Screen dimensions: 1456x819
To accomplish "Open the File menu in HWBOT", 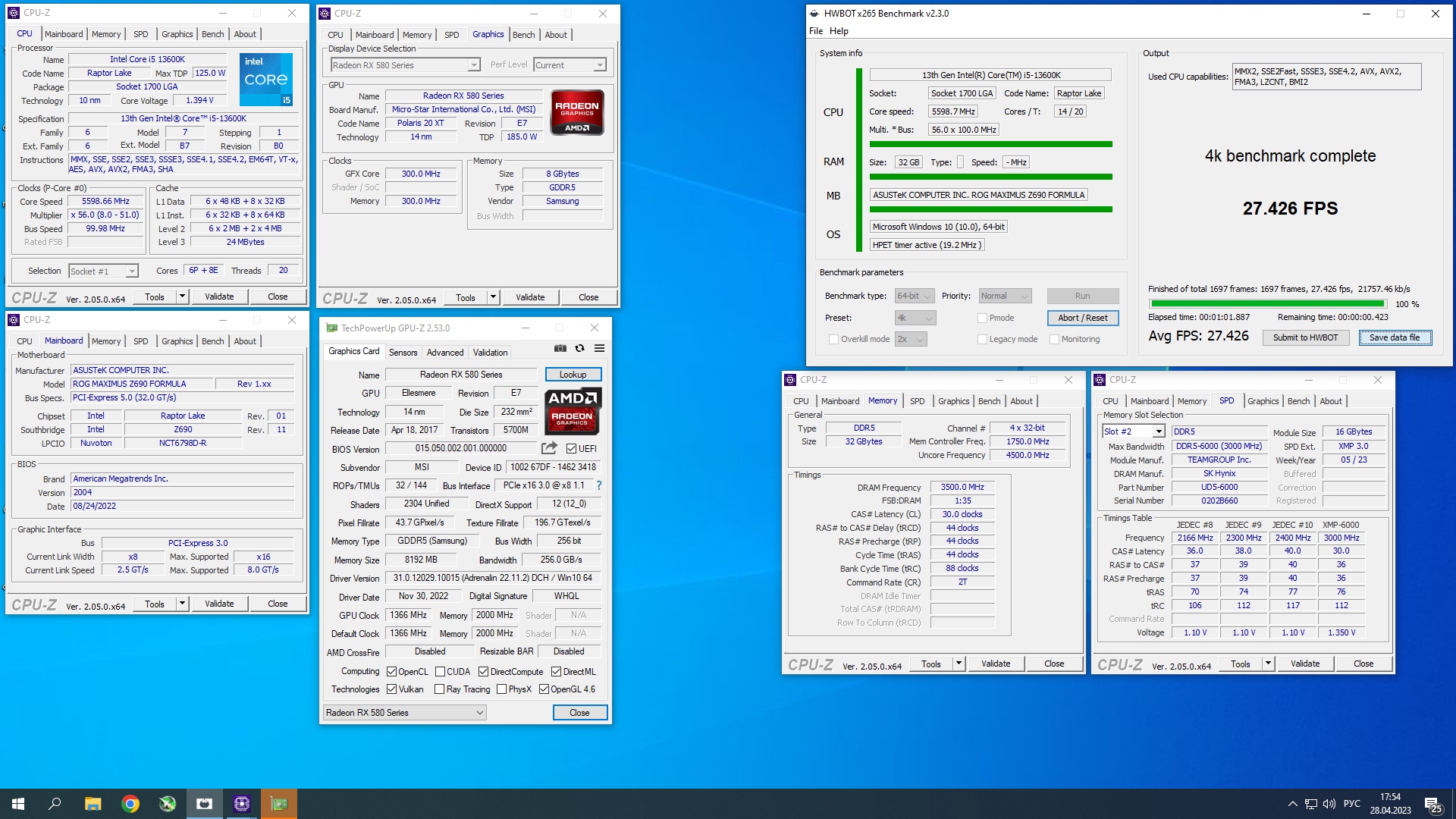I will 816,31.
